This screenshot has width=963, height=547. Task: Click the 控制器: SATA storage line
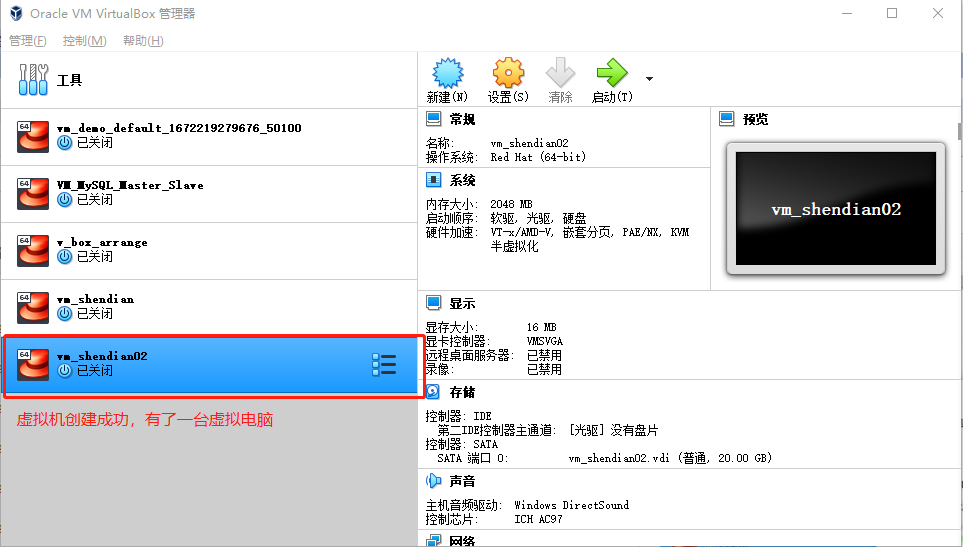coord(462,444)
